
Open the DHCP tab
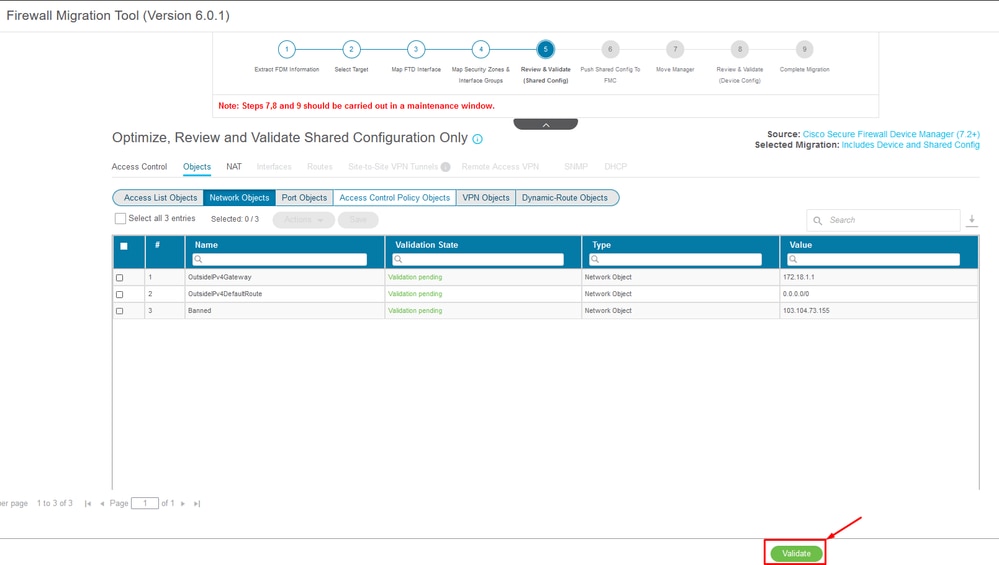[x=615, y=167]
